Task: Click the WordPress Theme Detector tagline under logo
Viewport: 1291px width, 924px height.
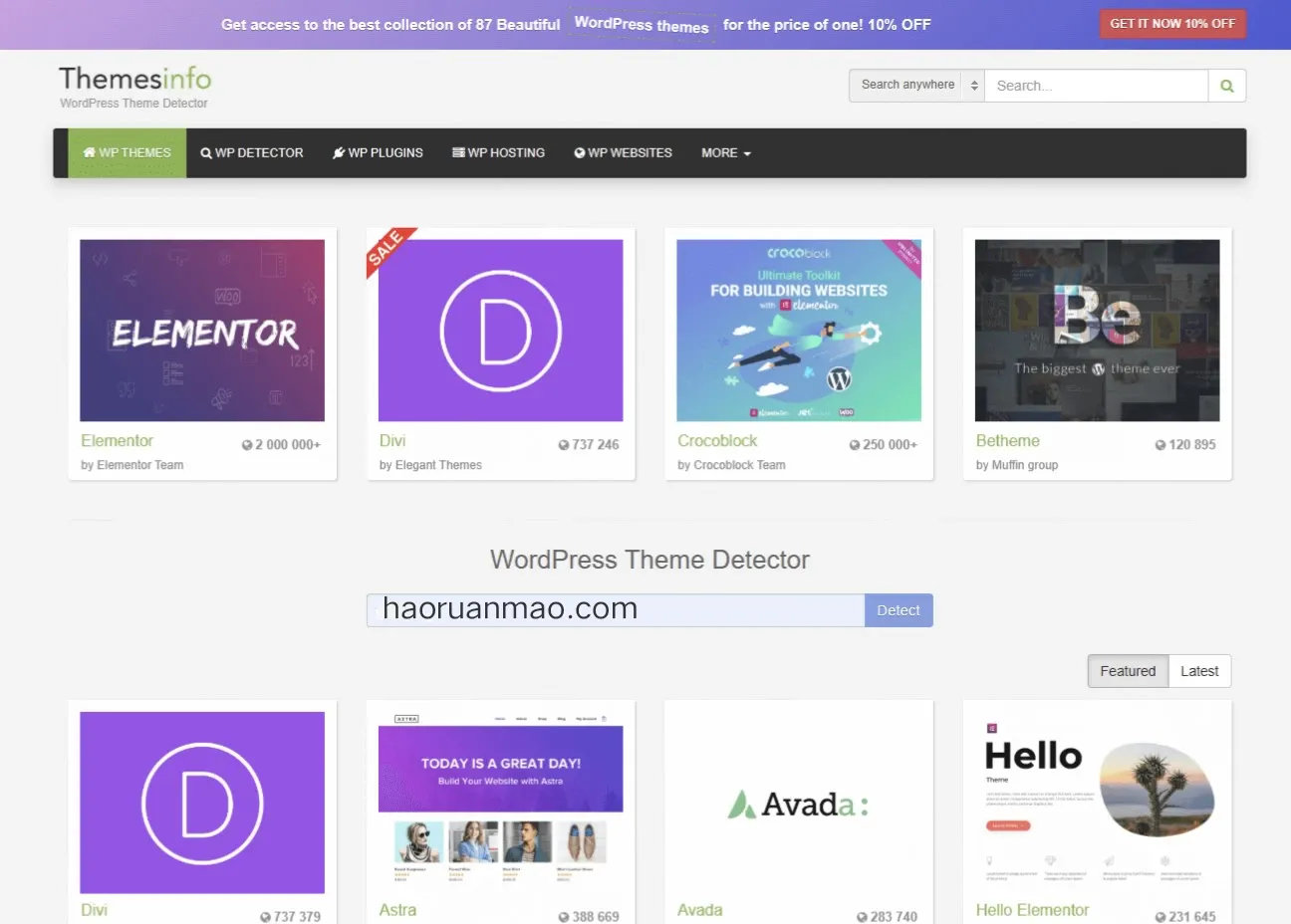Action: pos(133,104)
